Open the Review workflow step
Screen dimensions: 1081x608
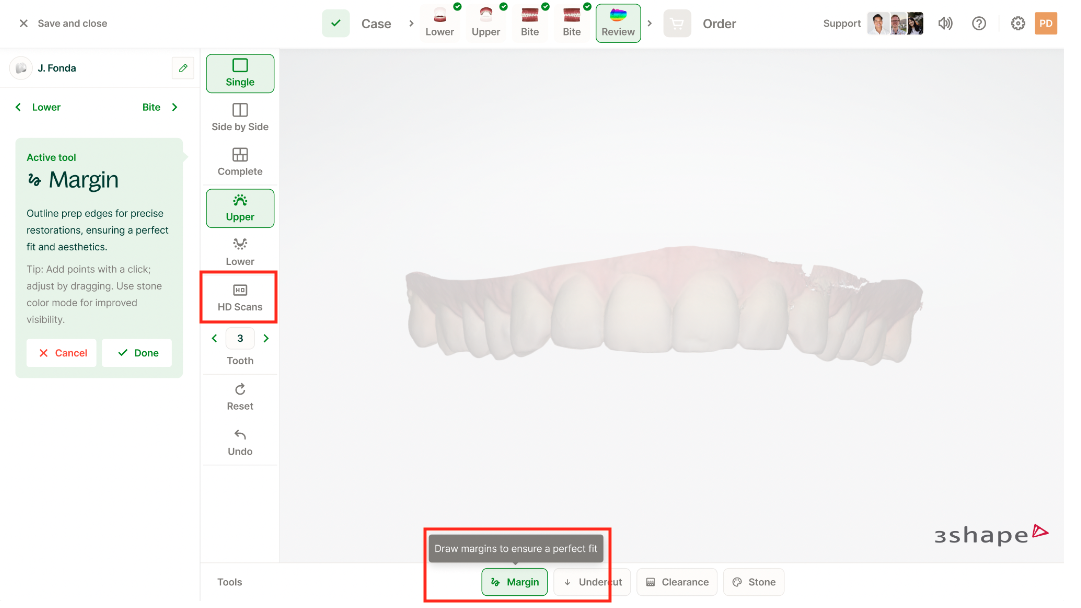pos(618,22)
